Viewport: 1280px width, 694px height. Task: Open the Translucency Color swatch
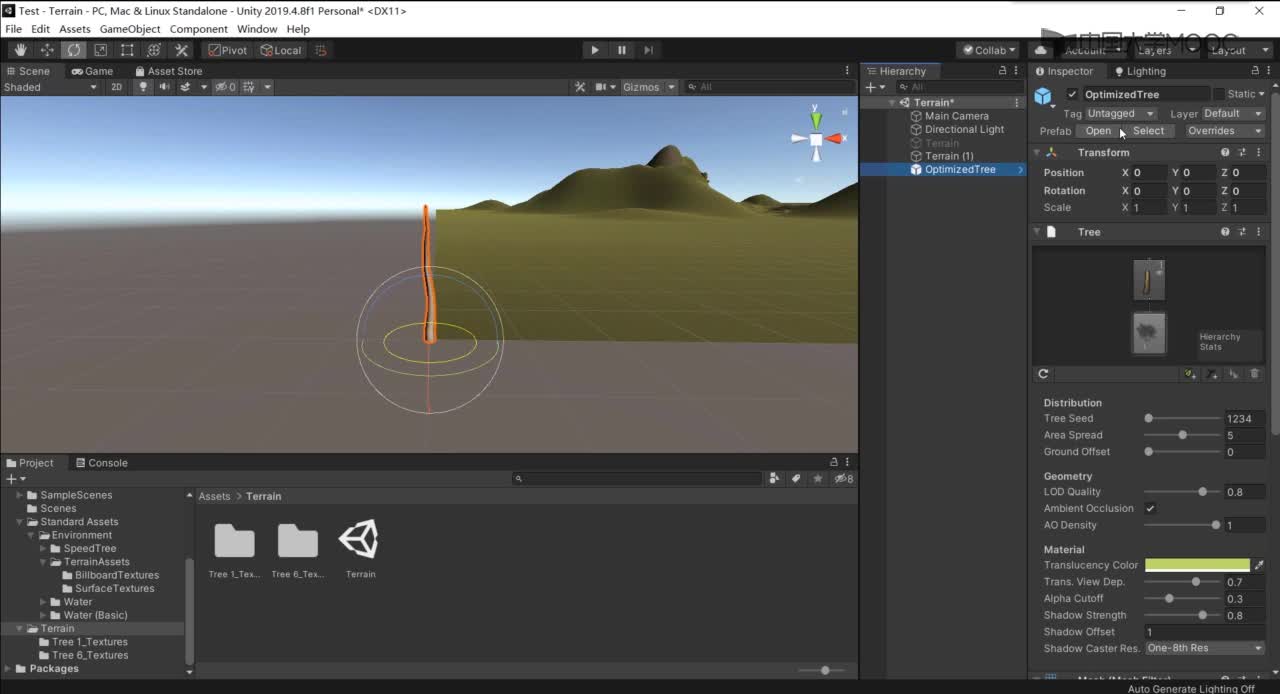[x=1197, y=565]
